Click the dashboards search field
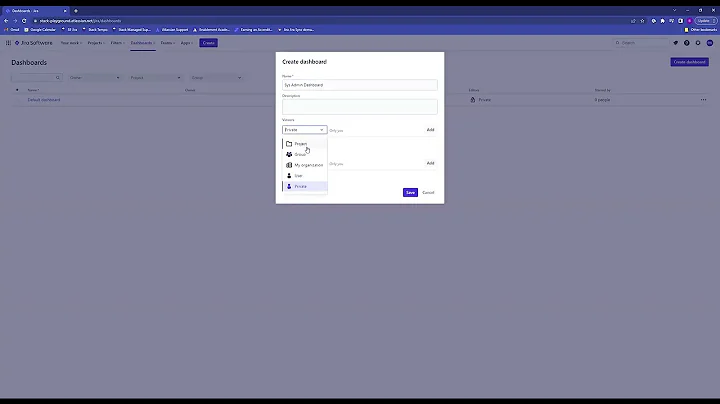This screenshot has height=404, width=720. click(x=36, y=78)
